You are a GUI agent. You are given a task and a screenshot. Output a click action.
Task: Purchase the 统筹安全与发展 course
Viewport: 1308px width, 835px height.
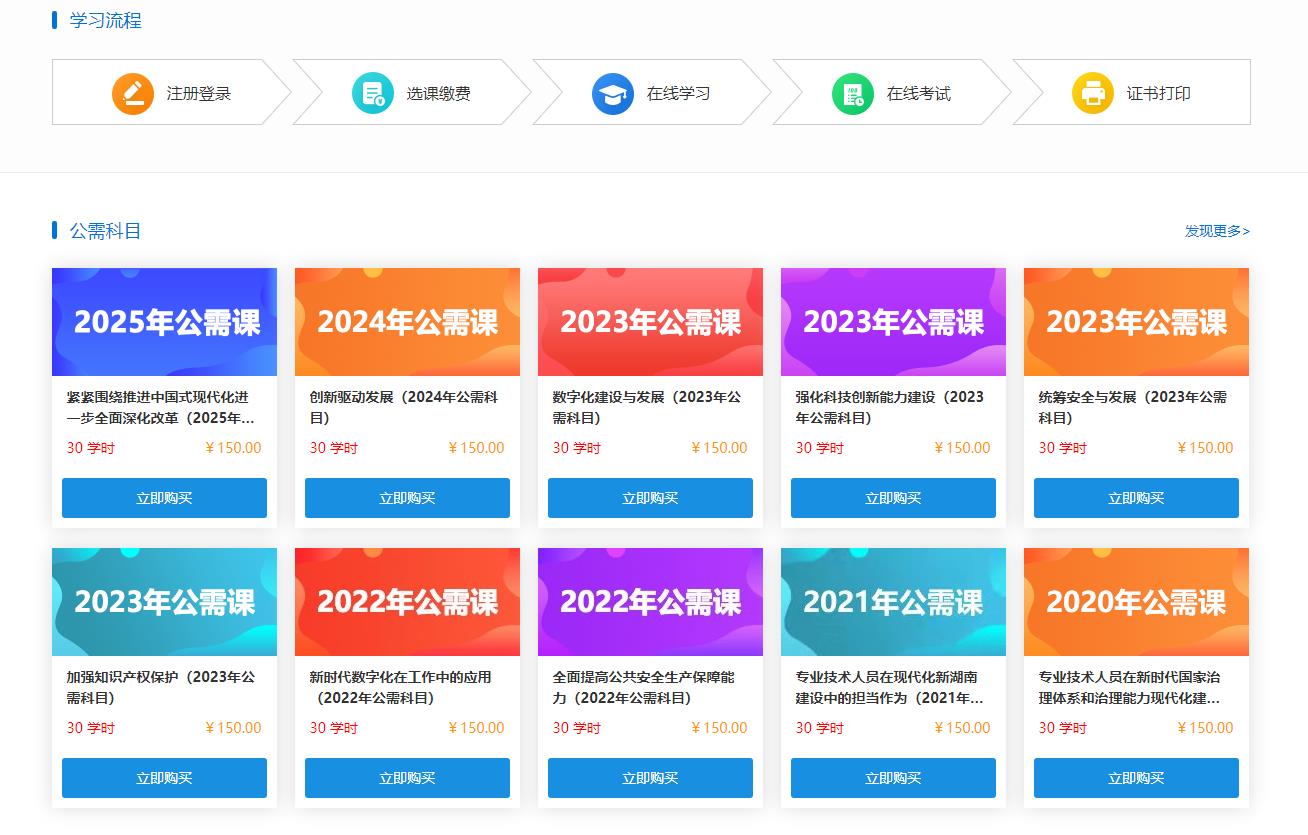coord(1136,498)
